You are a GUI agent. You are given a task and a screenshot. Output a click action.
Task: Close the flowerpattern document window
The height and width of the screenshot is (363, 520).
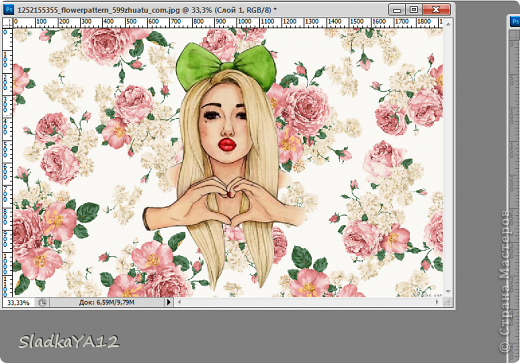tap(436, 10)
